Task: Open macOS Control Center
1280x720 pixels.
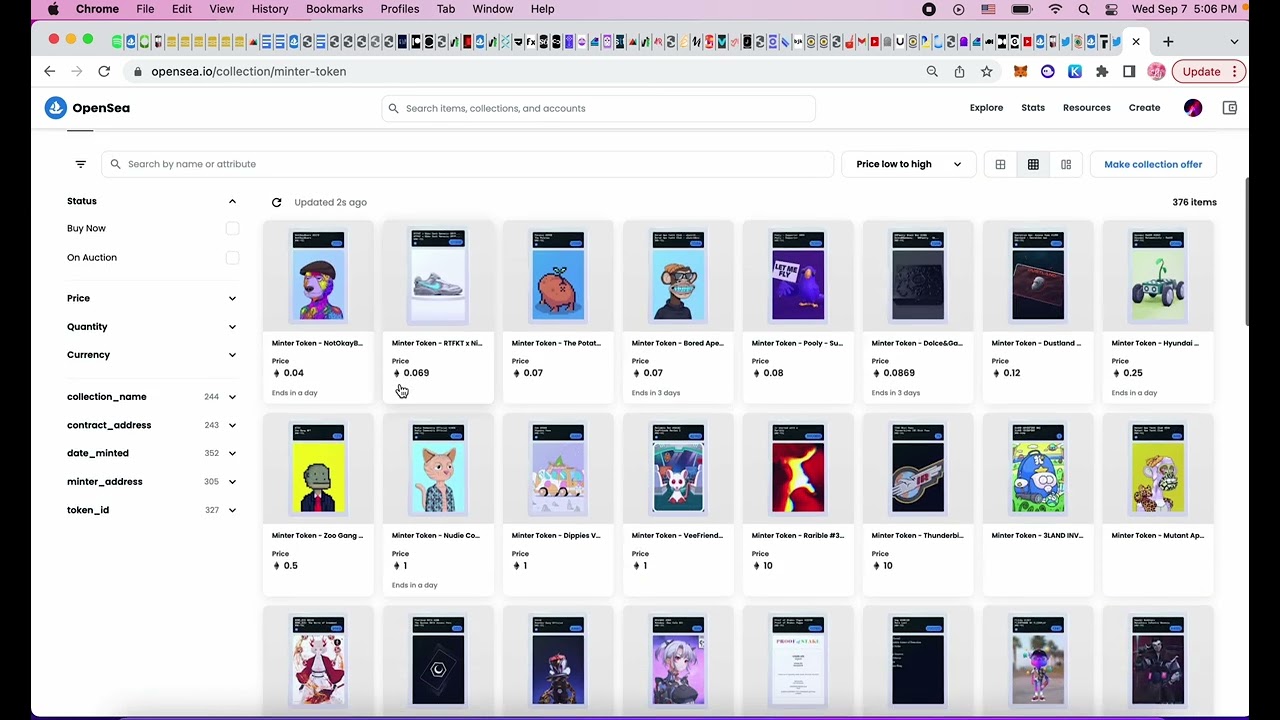Action: (1111, 9)
